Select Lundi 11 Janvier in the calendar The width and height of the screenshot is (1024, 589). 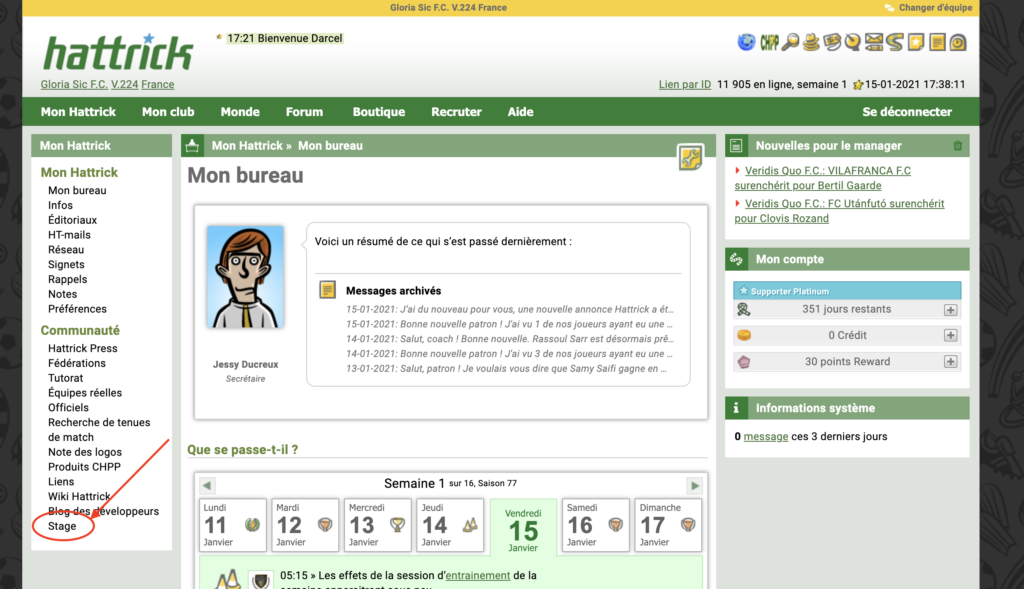coord(232,526)
